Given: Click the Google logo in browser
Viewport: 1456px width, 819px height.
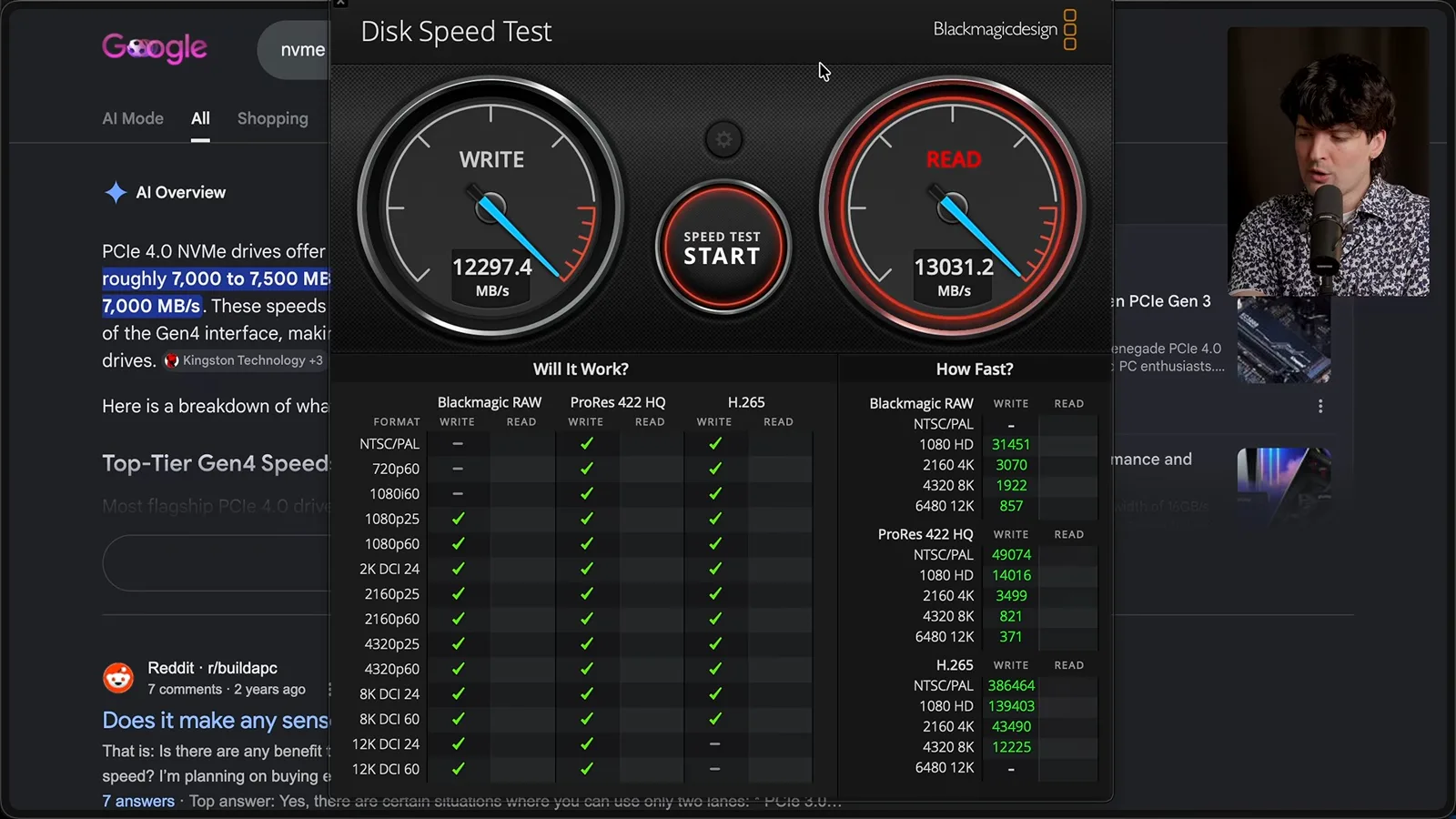Looking at the screenshot, I should tap(155, 48).
